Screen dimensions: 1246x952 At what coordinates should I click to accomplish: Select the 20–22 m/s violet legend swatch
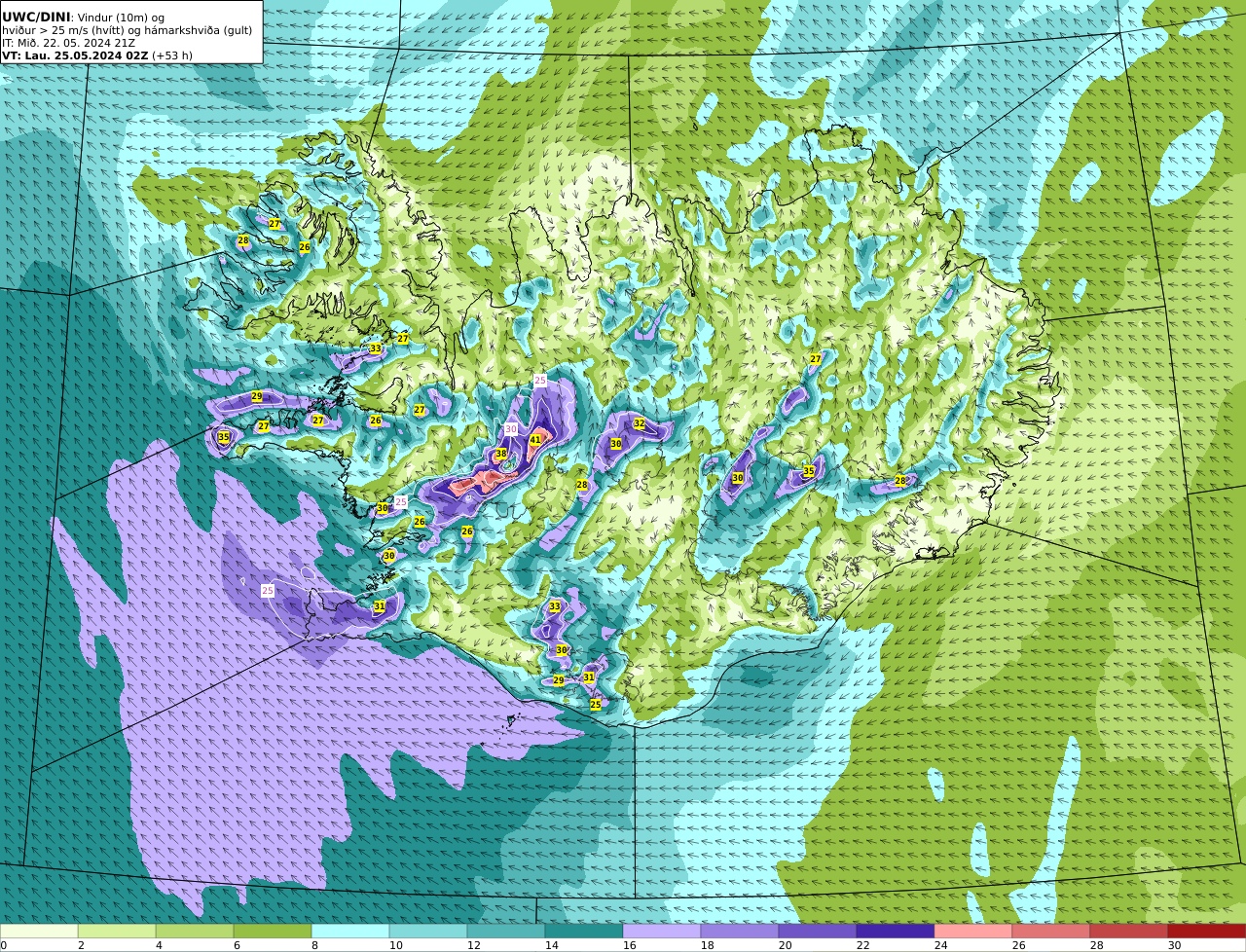tap(818, 932)
